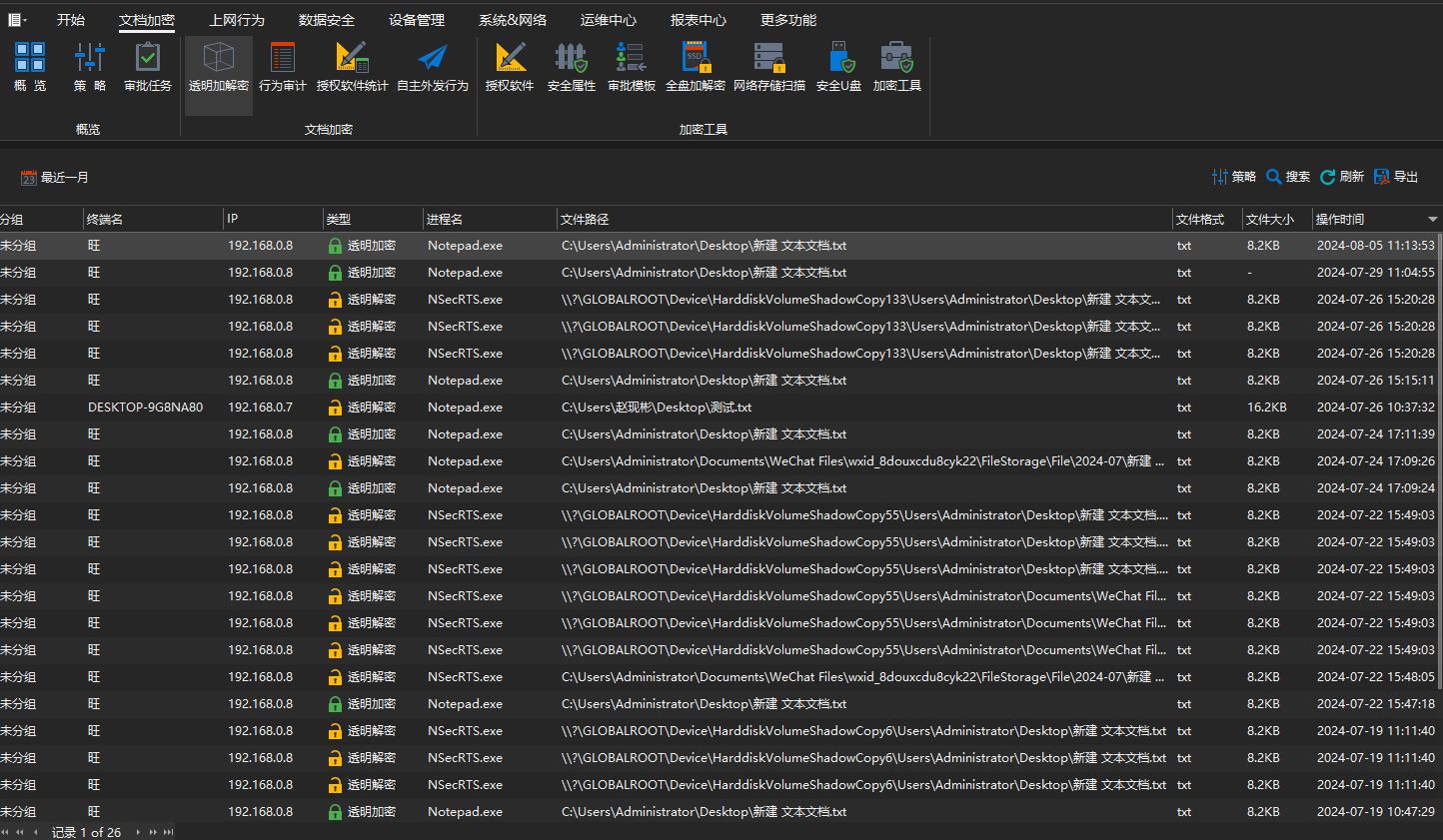Click the 导出 export button
The image size is (1443, 840).
(x=1396, y=177)
